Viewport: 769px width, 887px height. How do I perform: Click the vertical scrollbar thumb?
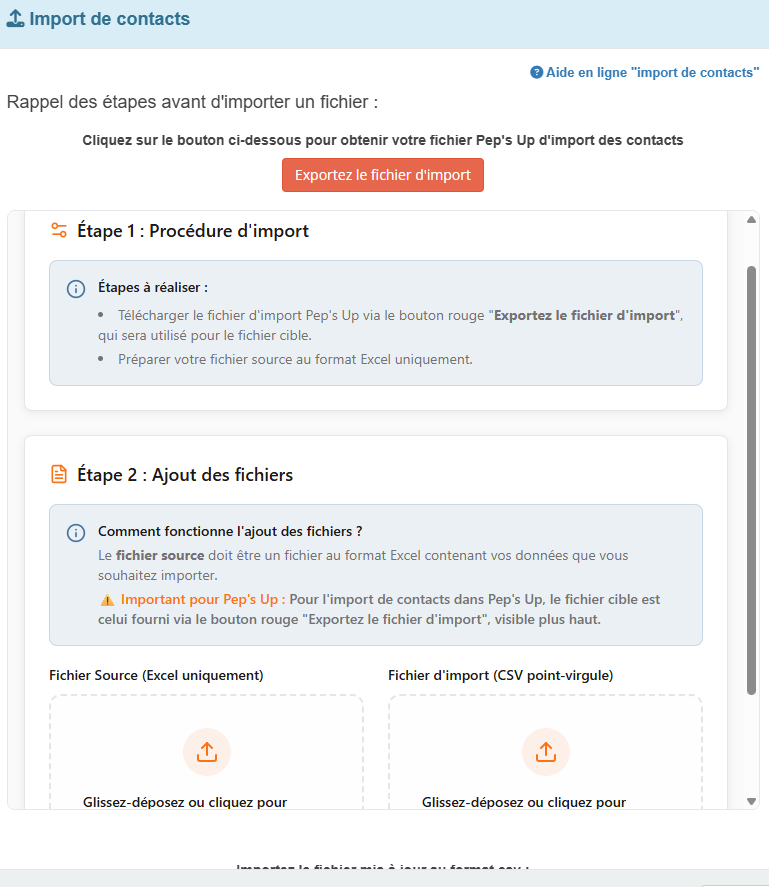click(x=751, y=480)
